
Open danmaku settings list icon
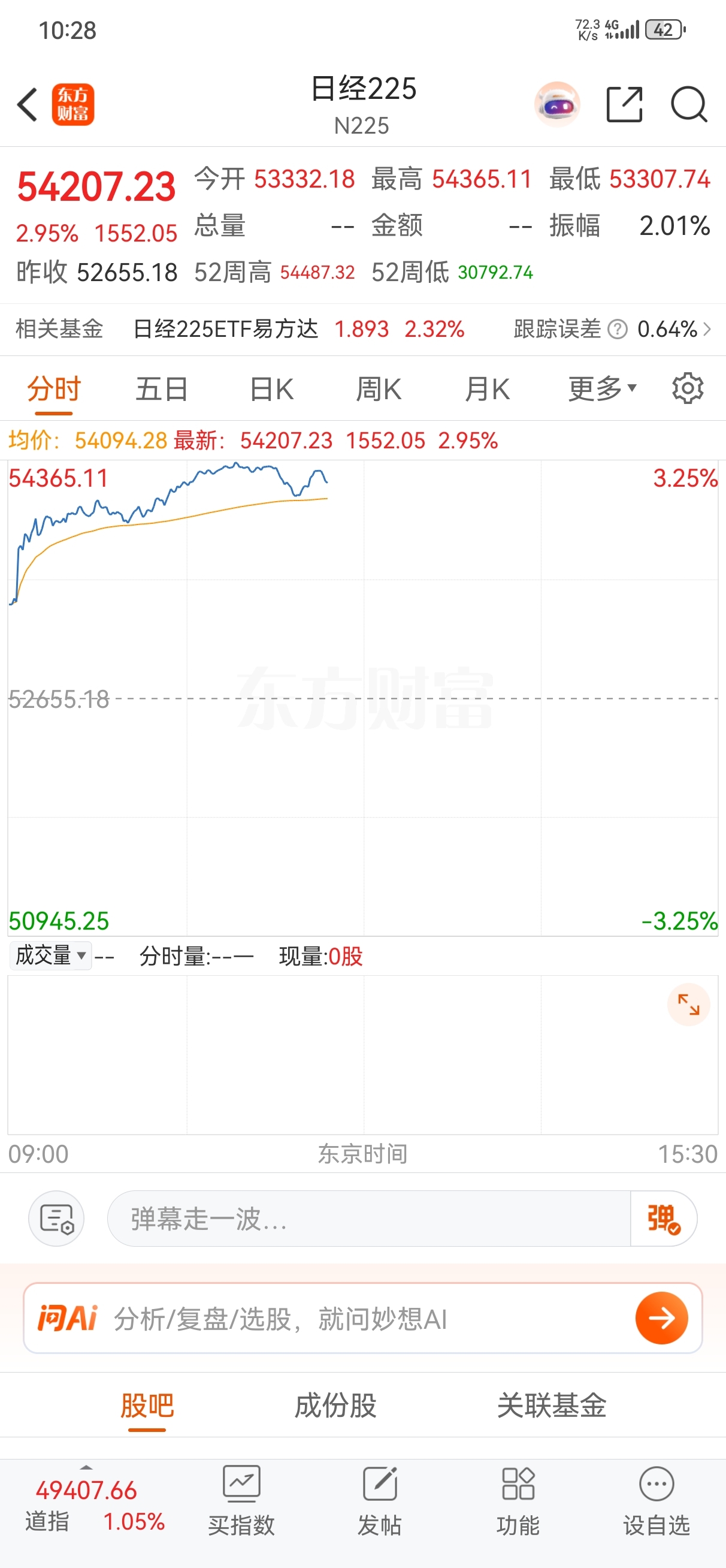click(x=56, y=1219)
